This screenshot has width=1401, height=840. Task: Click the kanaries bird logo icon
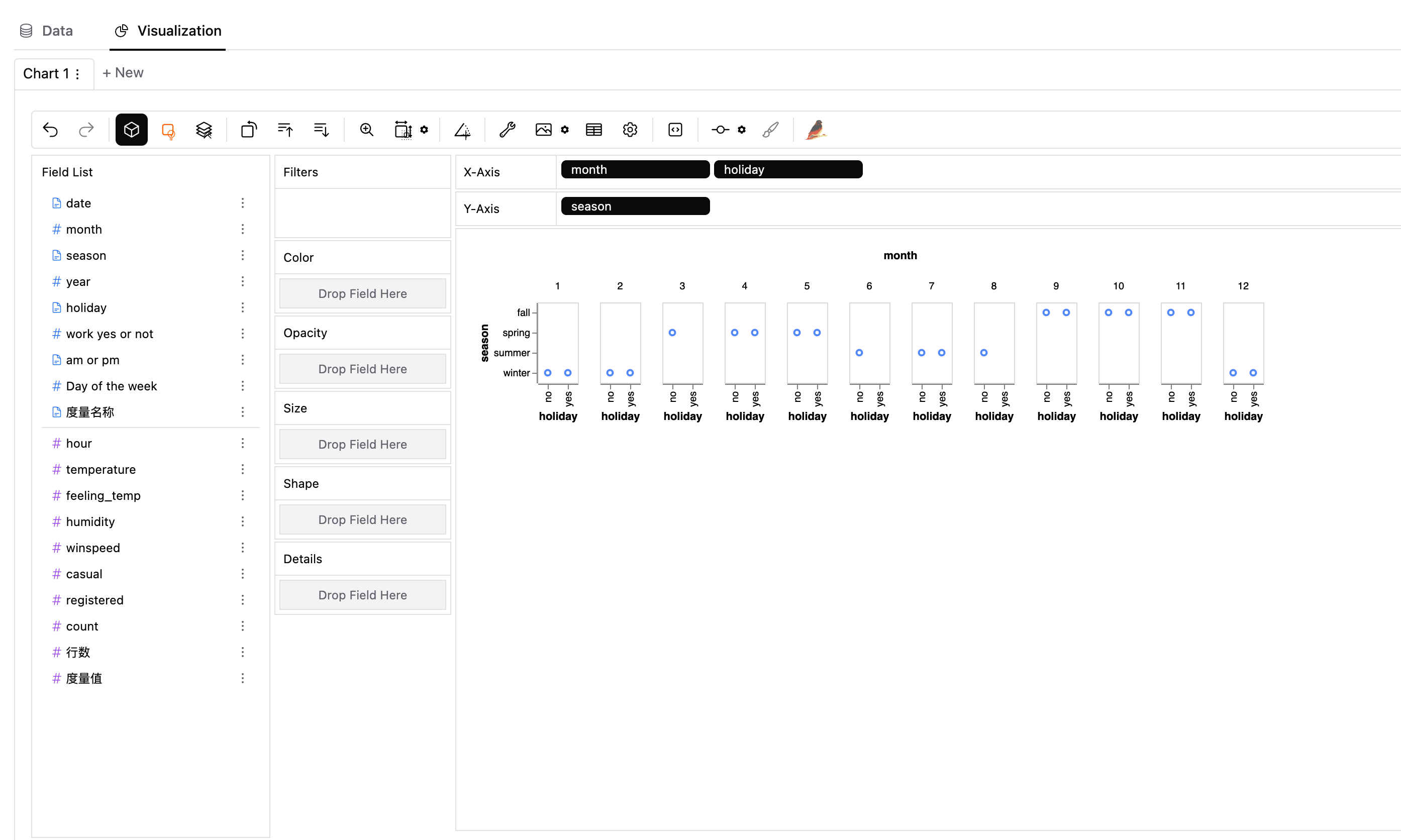click(815, 130)
